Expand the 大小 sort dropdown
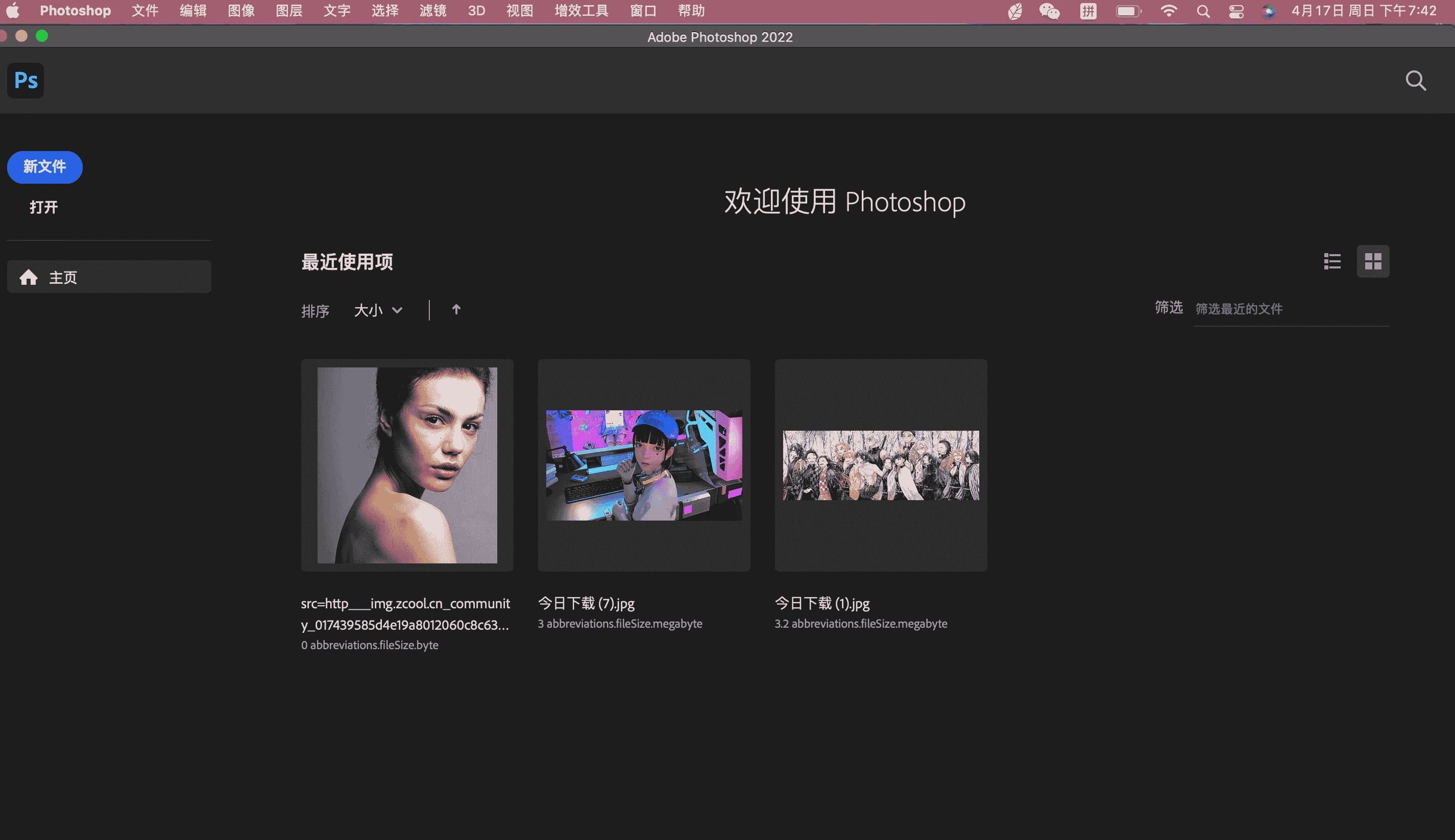The image size is (1455, 840). pos(378,310)
